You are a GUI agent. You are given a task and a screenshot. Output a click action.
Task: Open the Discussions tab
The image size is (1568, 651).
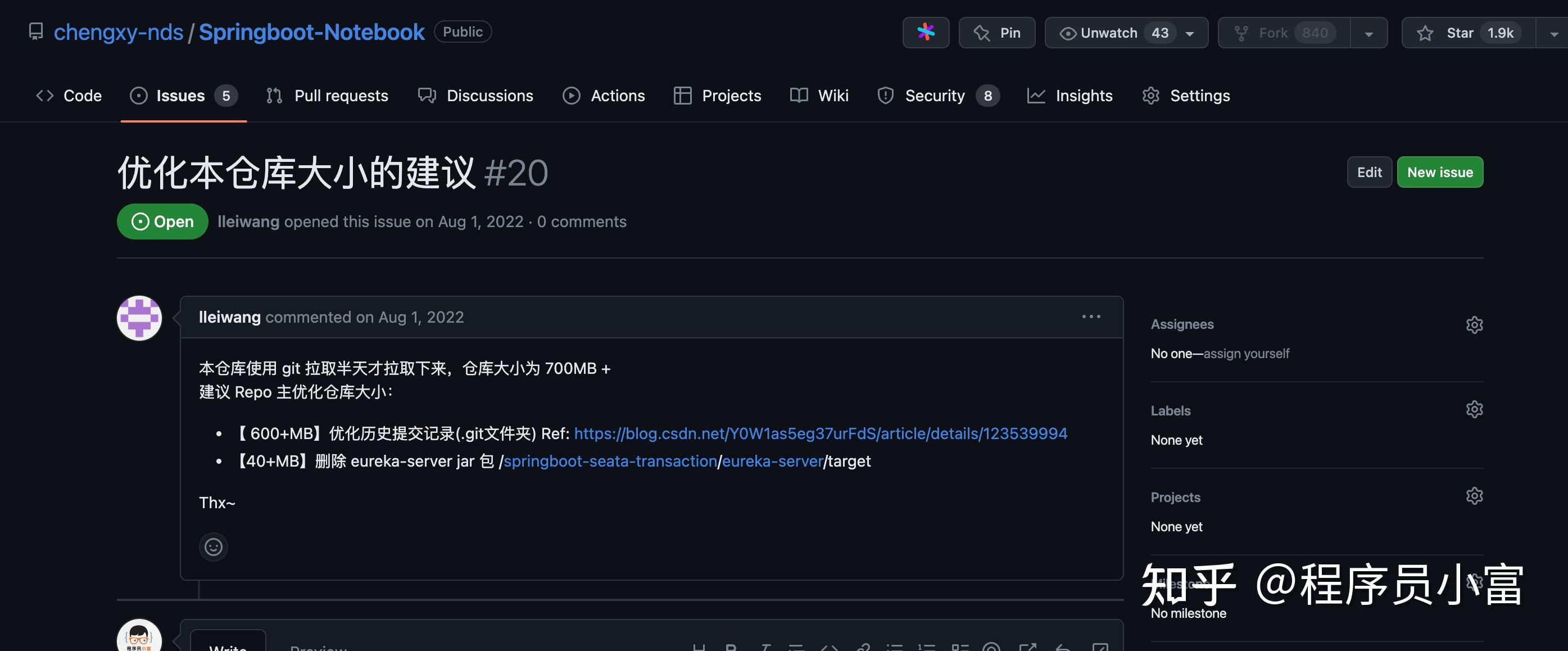[x=490, y=95]
